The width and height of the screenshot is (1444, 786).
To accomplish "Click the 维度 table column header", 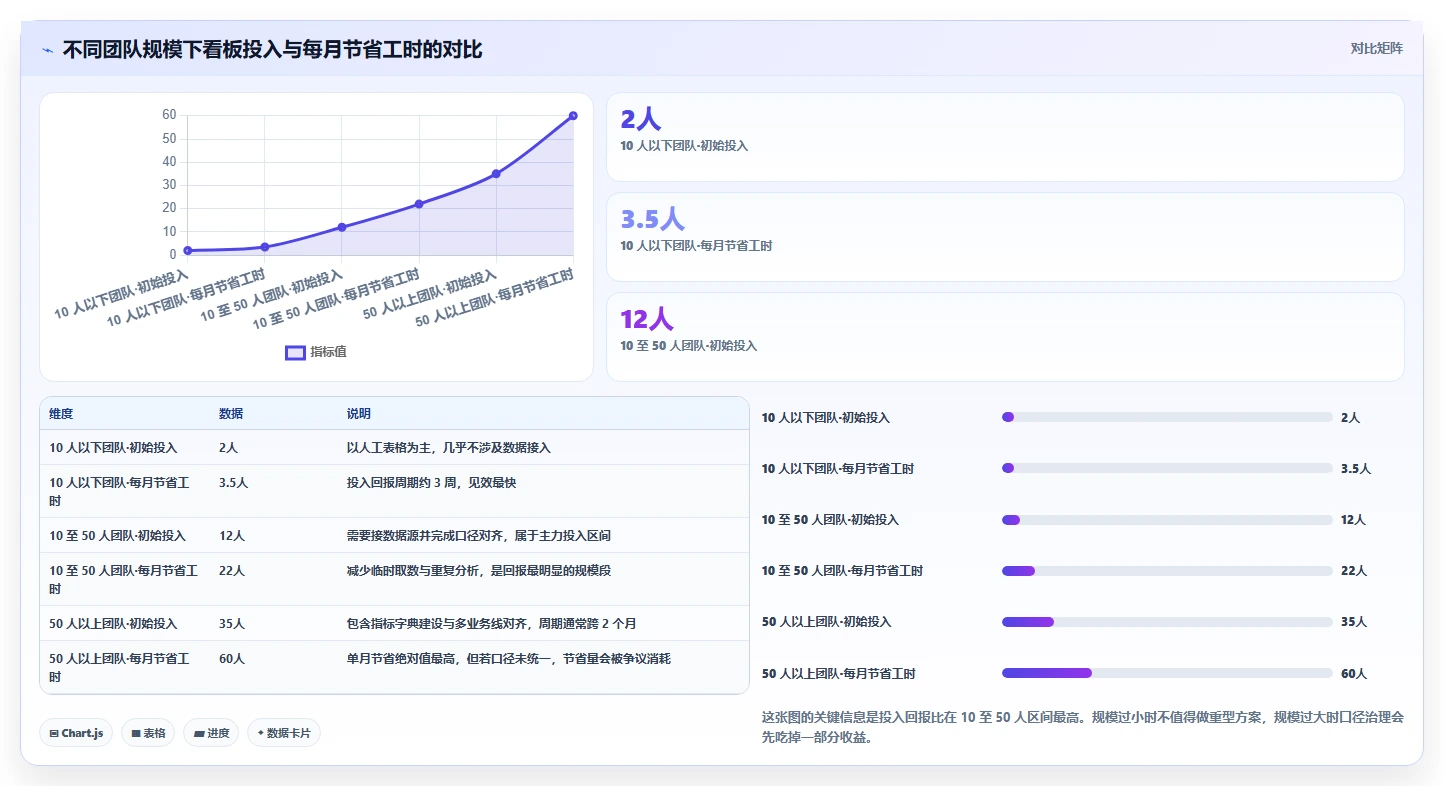I will coord(61,414).
